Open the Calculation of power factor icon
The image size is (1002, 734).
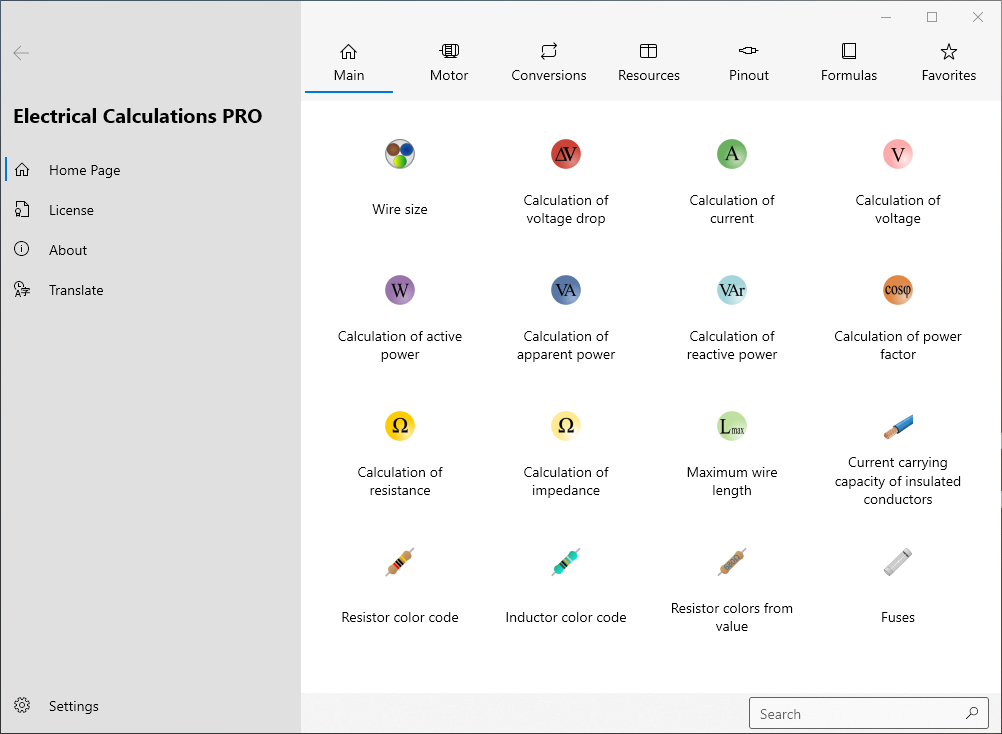click(898, 290)
